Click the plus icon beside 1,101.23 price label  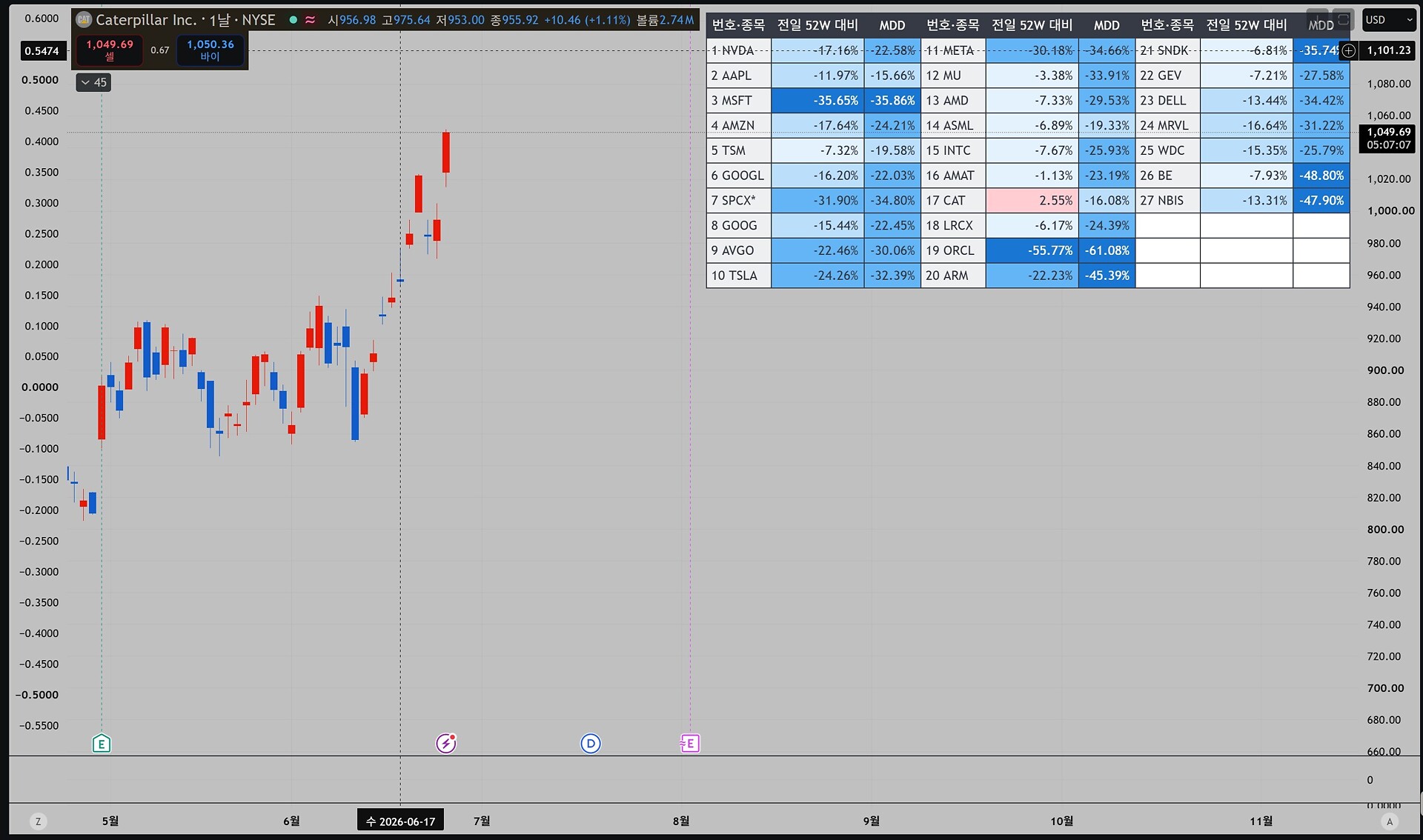(1349, 50)
